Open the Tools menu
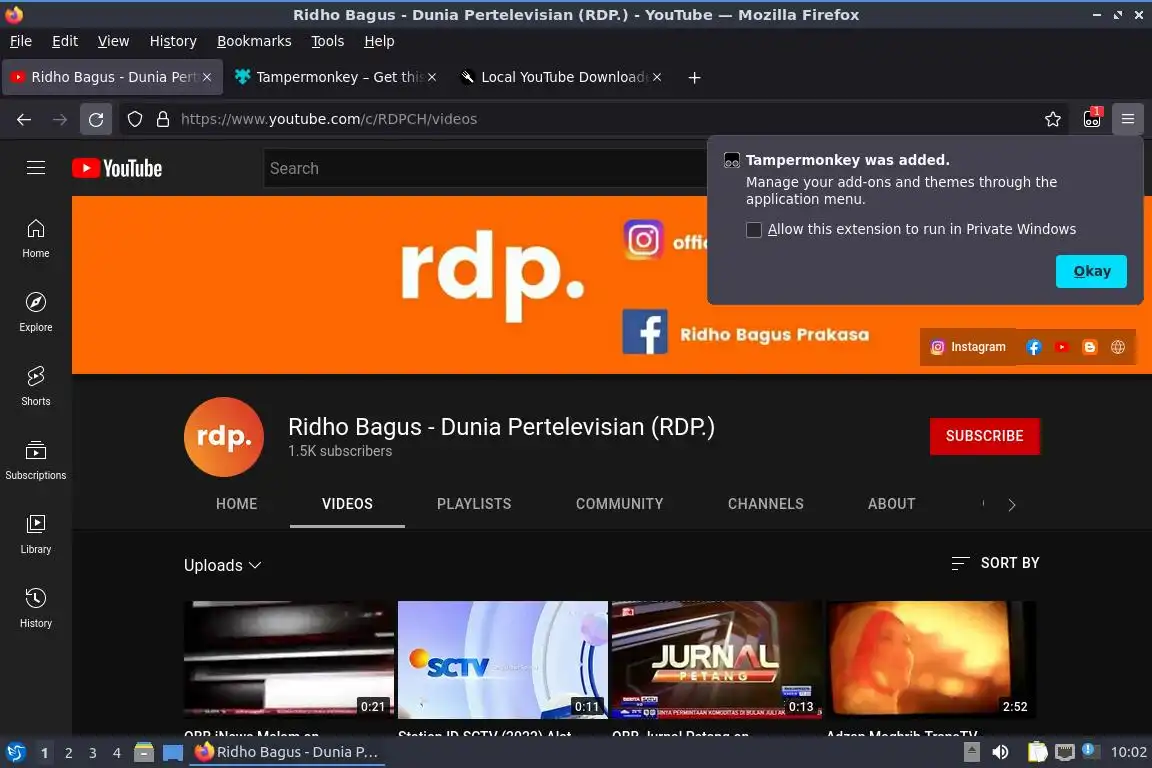 [x=328, y=41]
